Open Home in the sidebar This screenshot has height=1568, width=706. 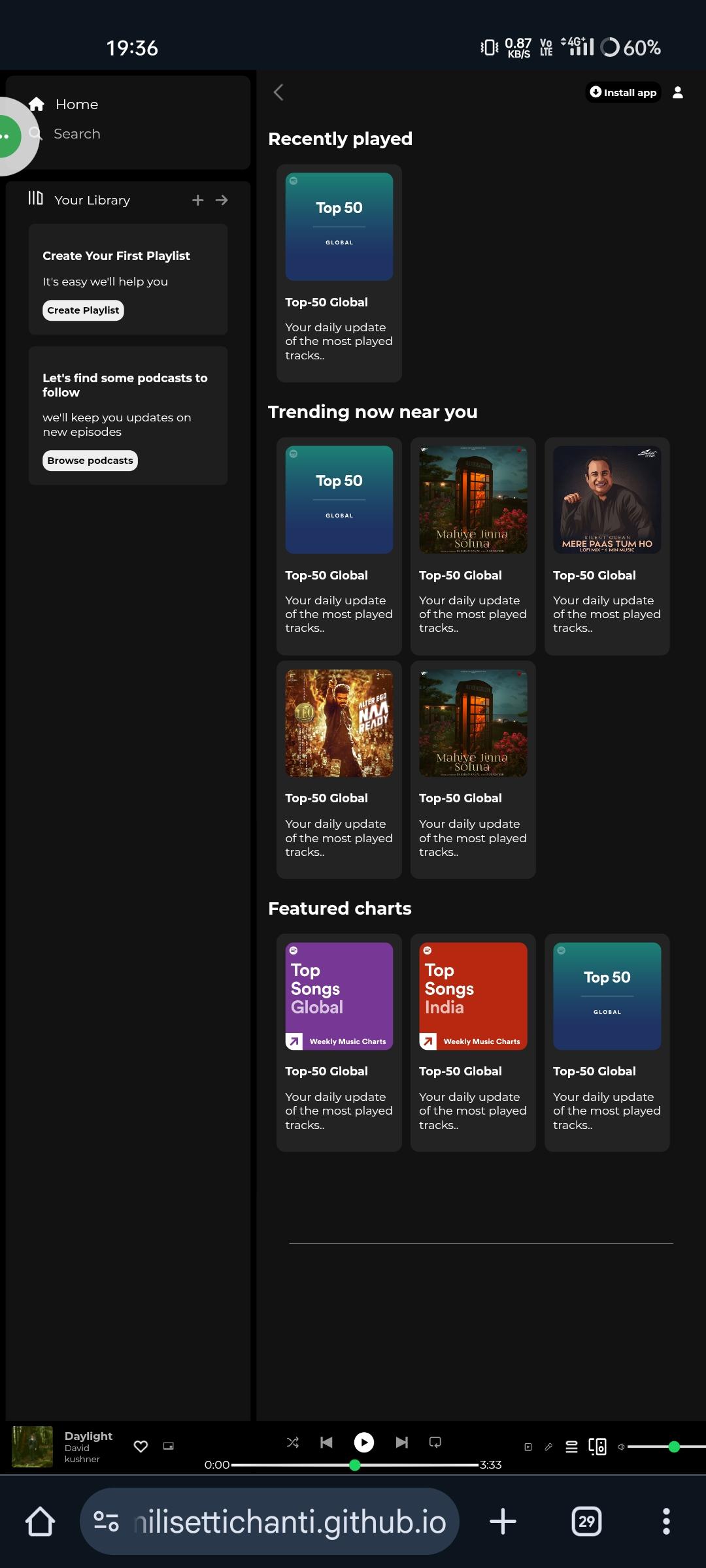point(76,105)
